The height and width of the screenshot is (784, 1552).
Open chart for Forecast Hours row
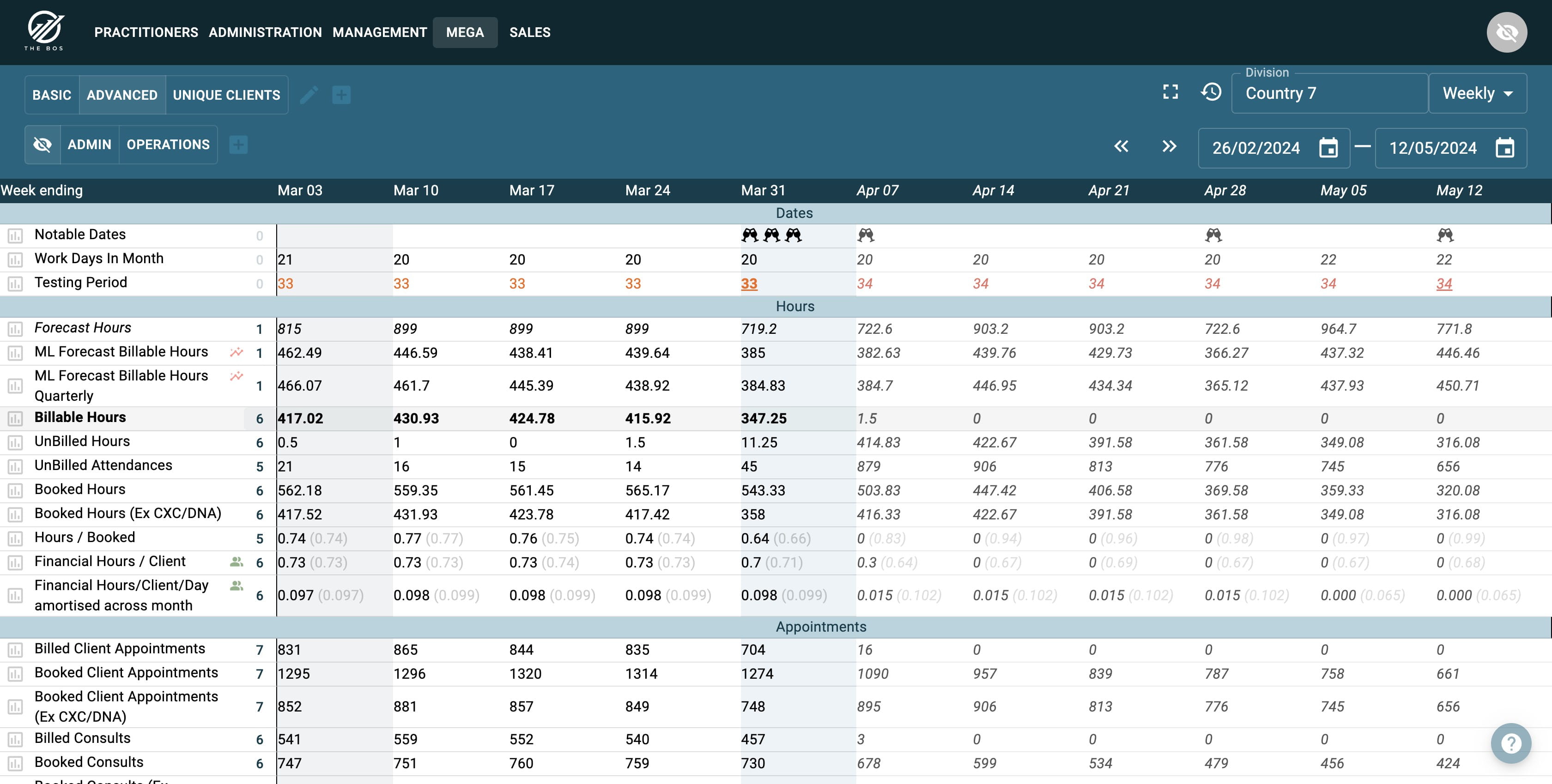pyautogui.click(x=15, y=329)
